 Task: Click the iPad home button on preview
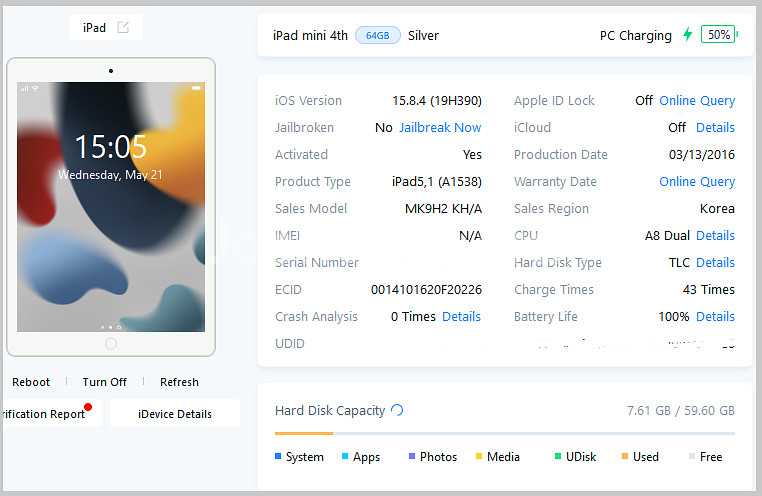click(111, 344)
